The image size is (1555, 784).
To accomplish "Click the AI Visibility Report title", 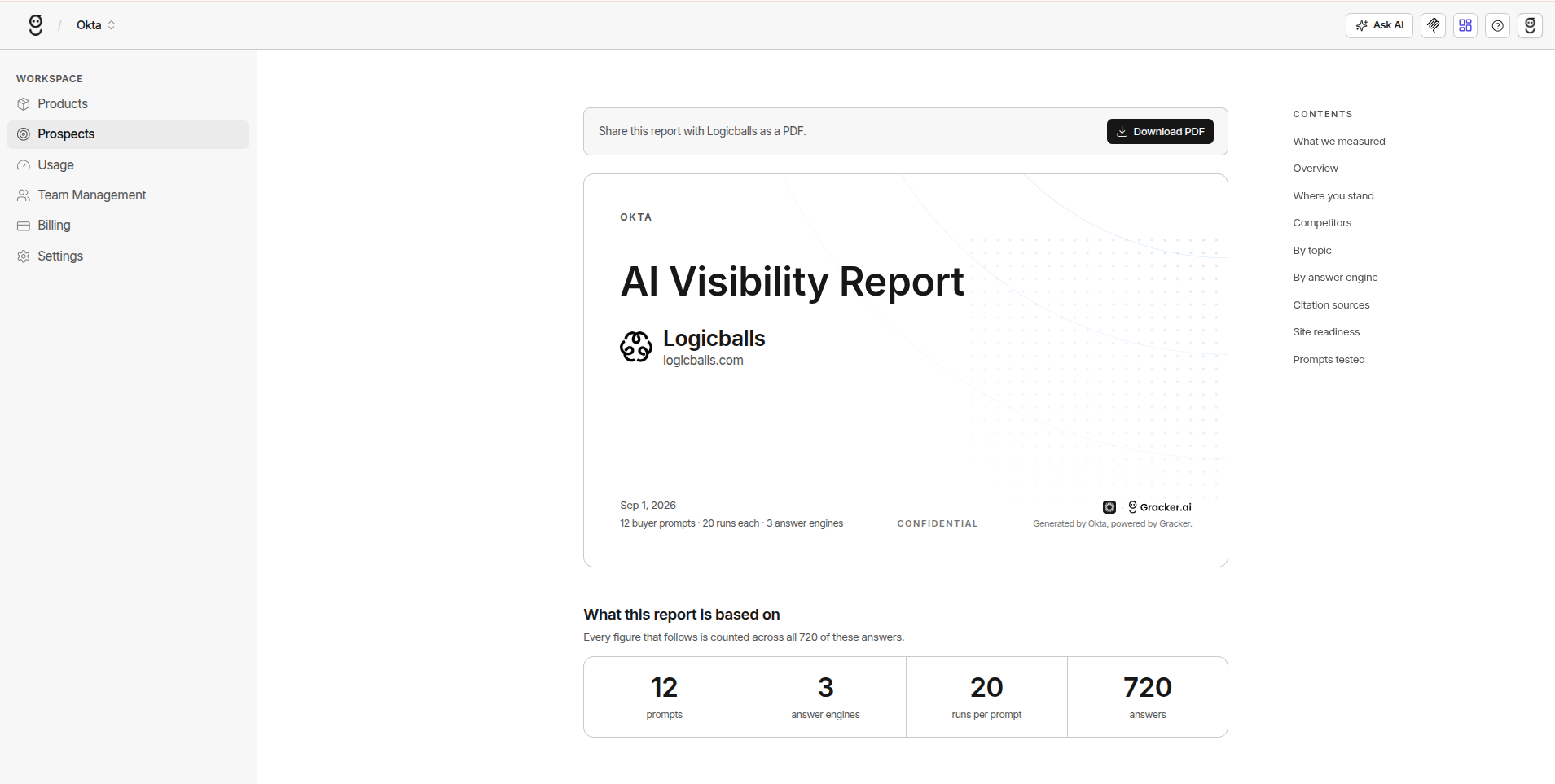I will pyautogui.click(x=792, y=282).
